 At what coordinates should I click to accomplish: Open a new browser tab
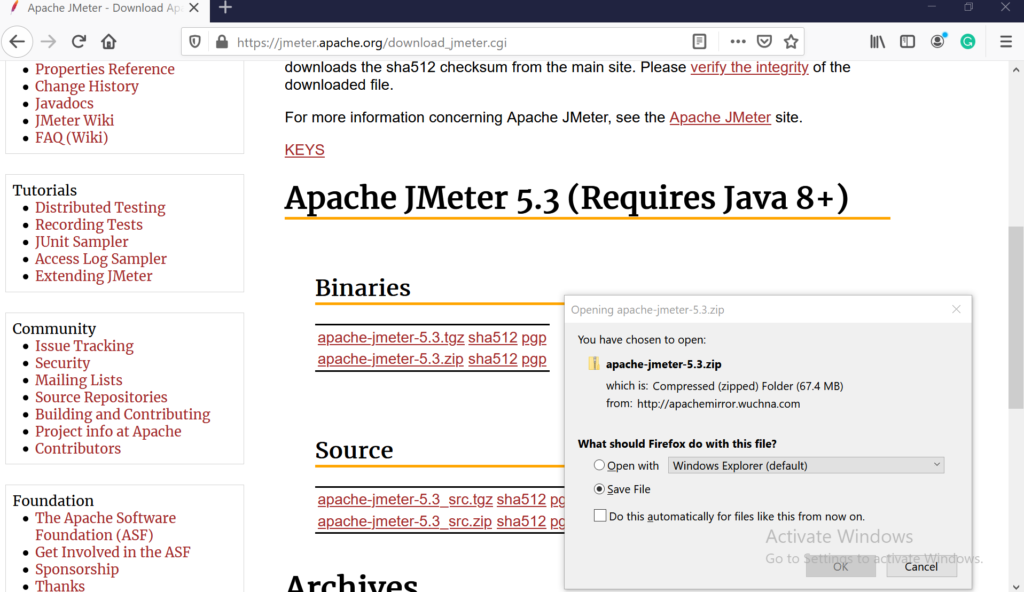coord(224,10)
